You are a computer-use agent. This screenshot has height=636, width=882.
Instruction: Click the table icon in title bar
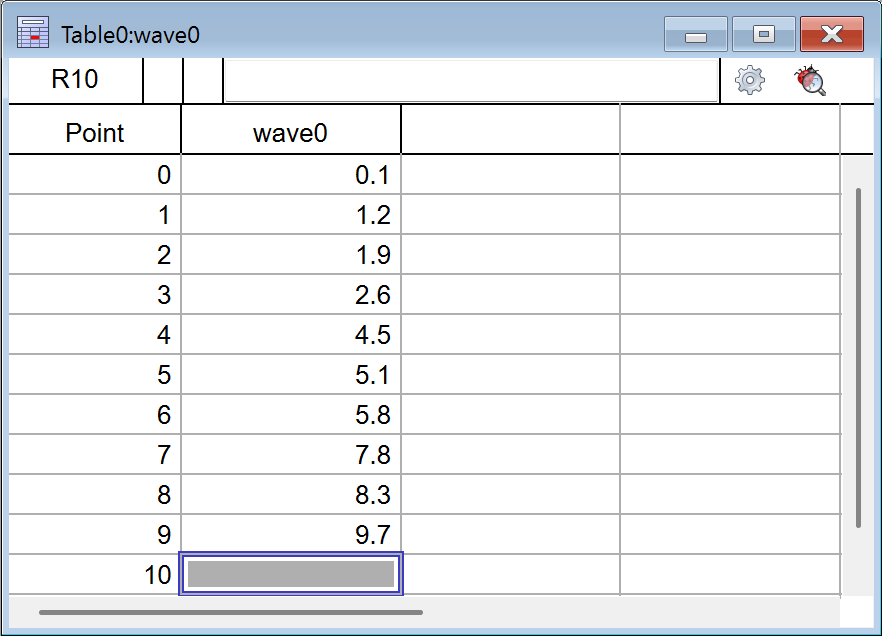(34, 34)
